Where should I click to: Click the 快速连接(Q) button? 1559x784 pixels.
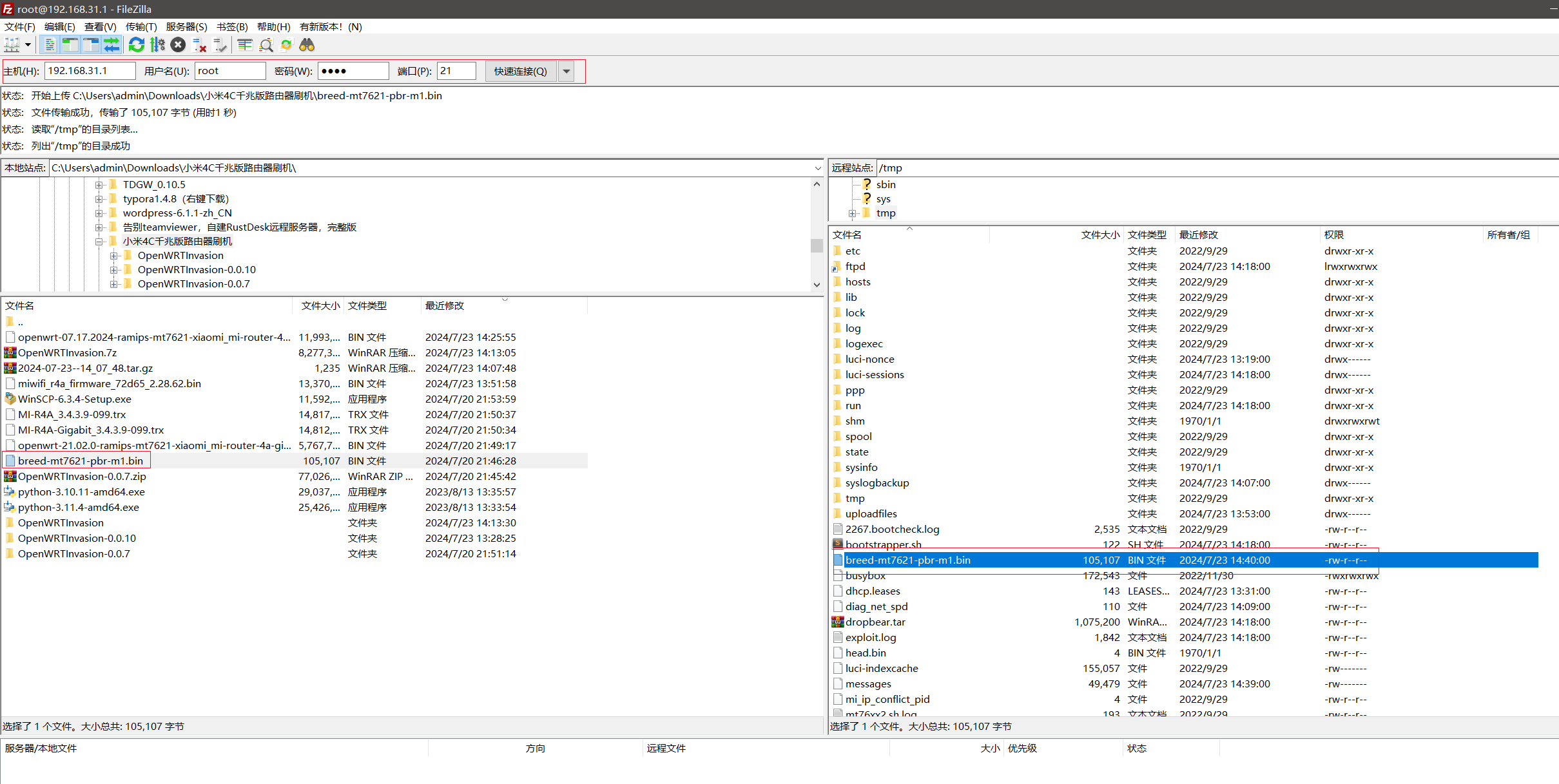tap(520, 71)
